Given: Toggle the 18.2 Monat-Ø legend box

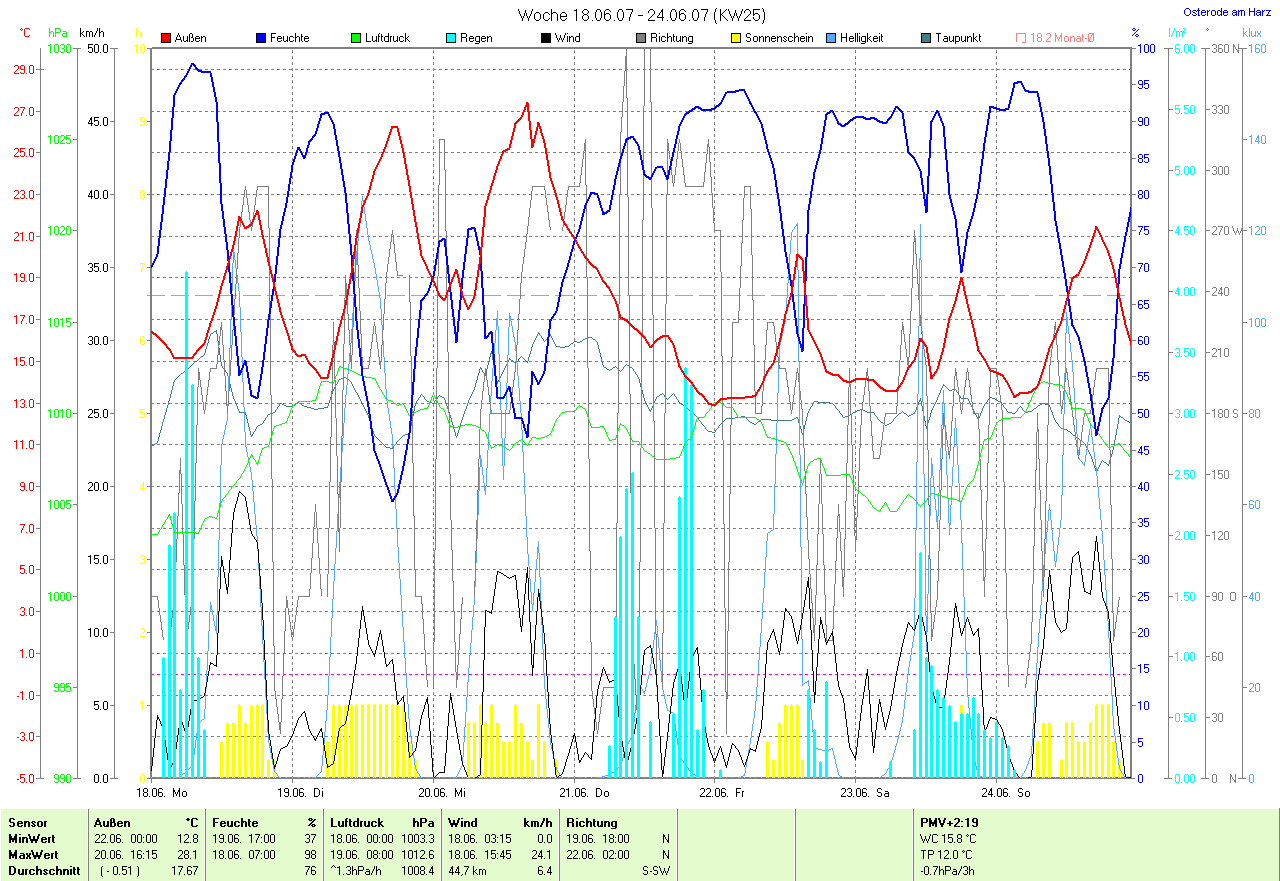Looking at the screenshot, I should click(x=1021, y=38).
